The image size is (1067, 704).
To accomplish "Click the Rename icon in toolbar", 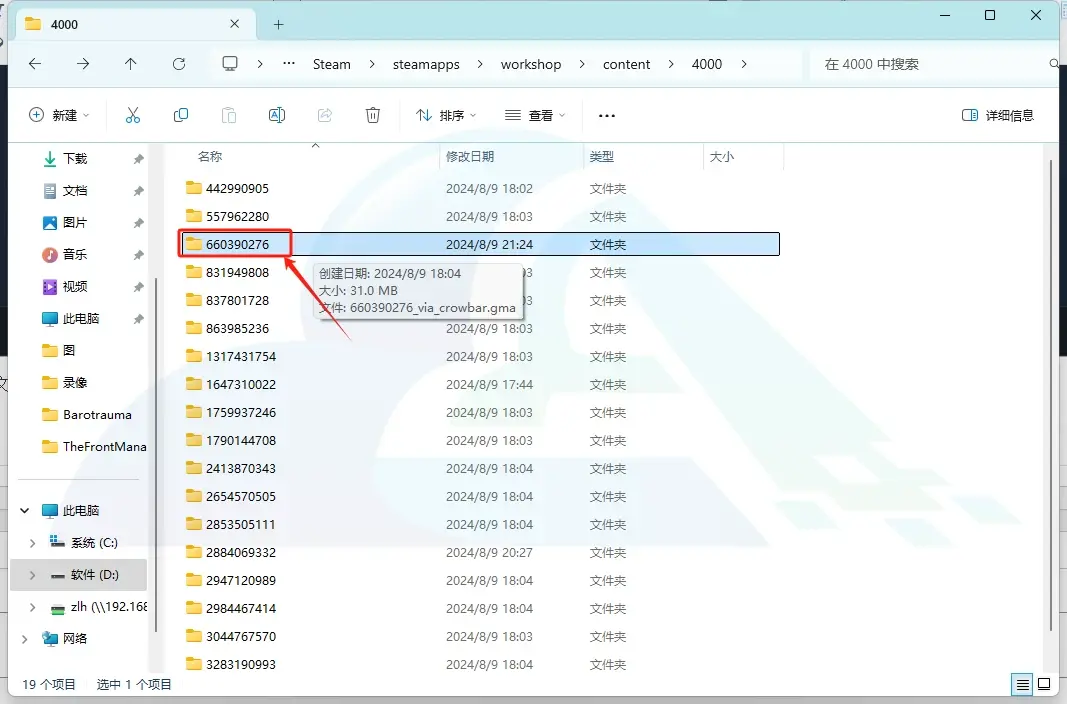I will 277,116.
